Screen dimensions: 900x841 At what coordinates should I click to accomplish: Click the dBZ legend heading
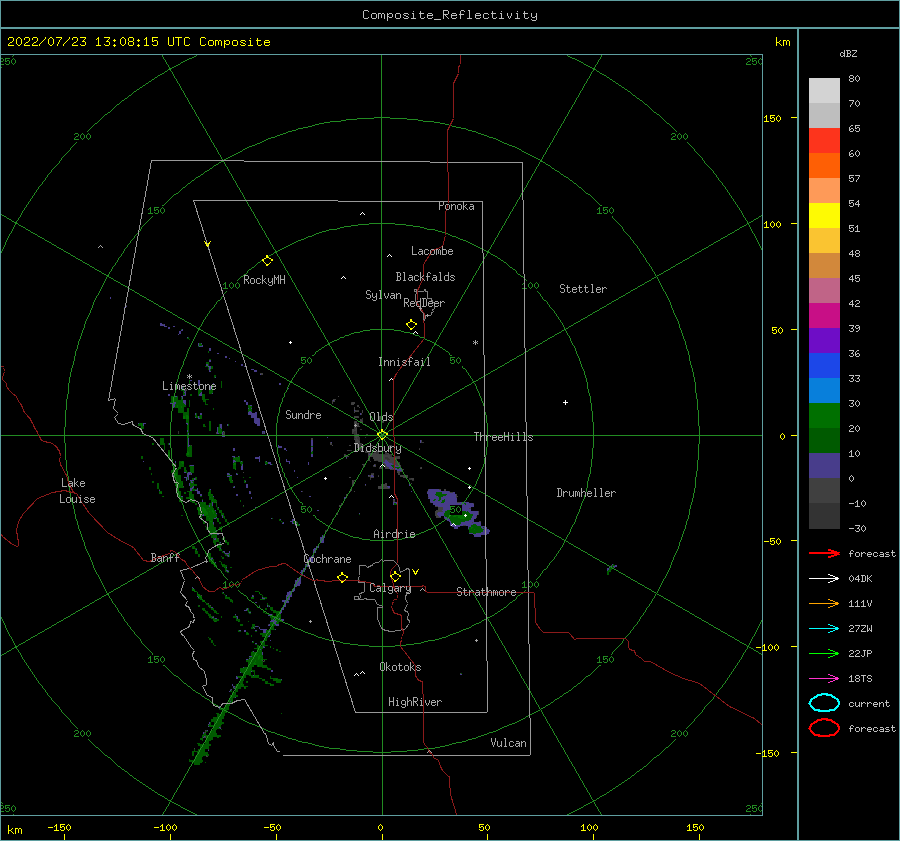click(848, 53)
